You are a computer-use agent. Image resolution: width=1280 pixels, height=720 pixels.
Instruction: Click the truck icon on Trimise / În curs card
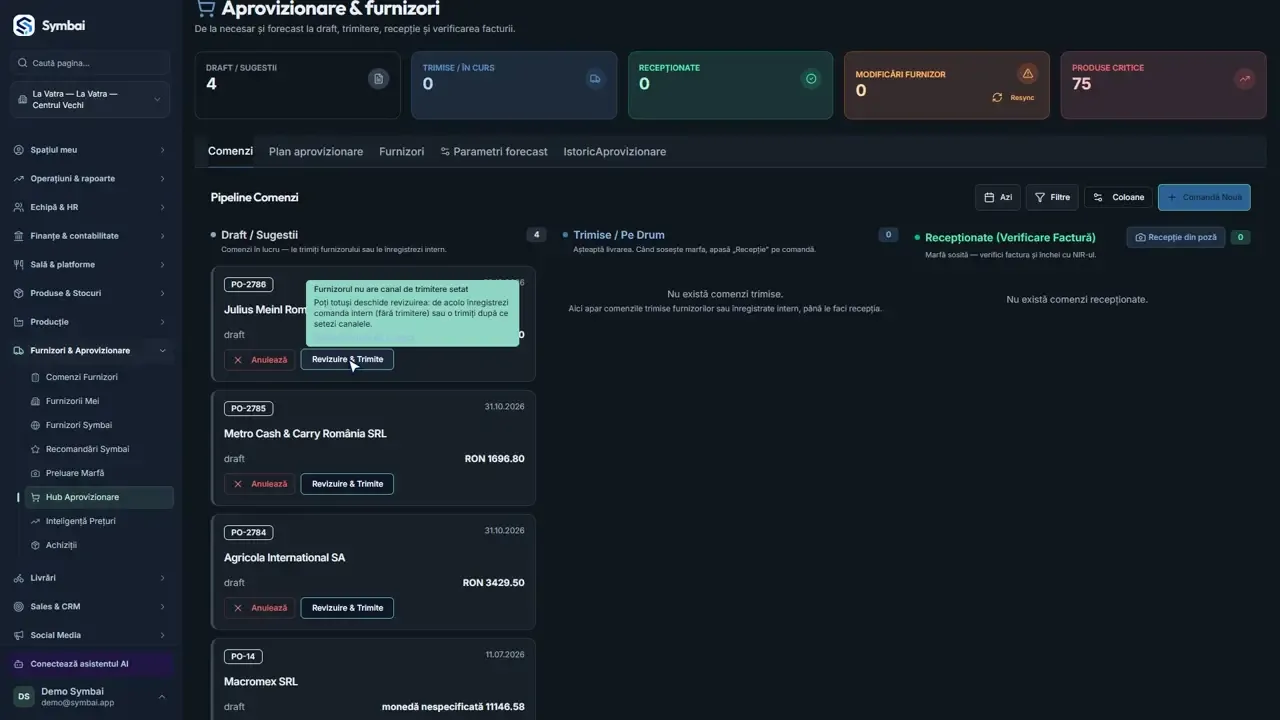pos(595,78)
